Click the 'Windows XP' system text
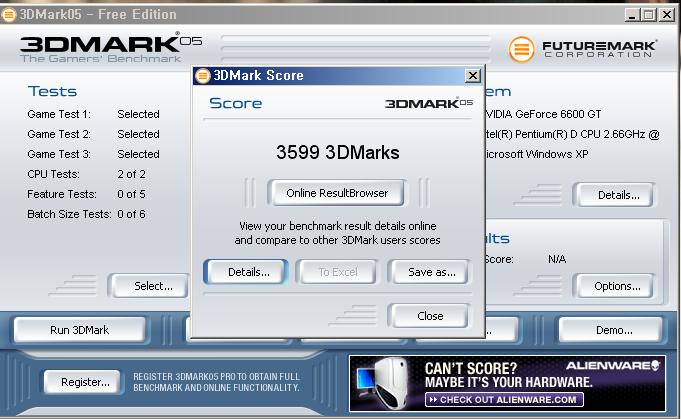The image size is (681, 419). [557, 154]
